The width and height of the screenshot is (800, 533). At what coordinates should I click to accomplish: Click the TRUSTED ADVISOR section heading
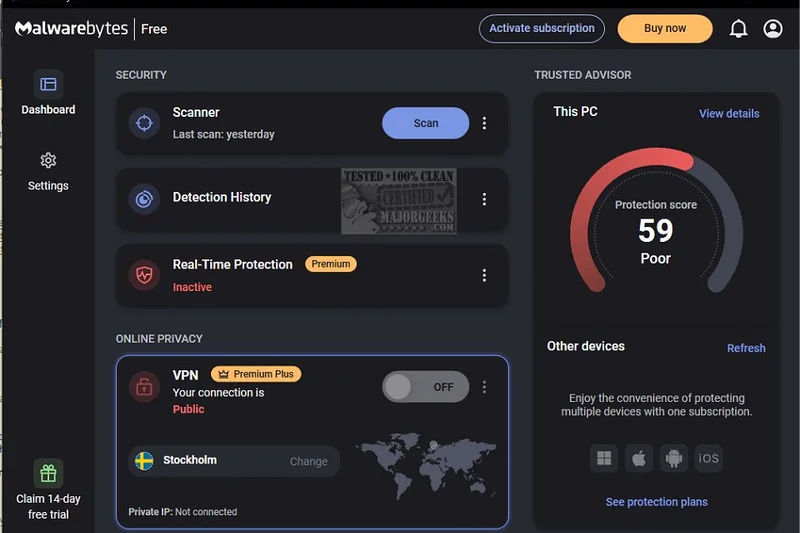(x=583, y=75)
